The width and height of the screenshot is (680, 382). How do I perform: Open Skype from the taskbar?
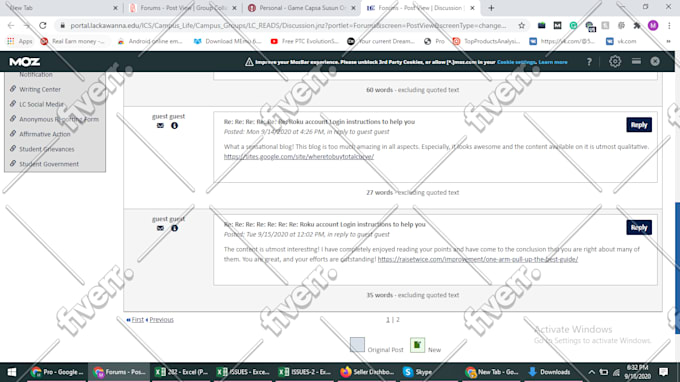pos(417,372)
